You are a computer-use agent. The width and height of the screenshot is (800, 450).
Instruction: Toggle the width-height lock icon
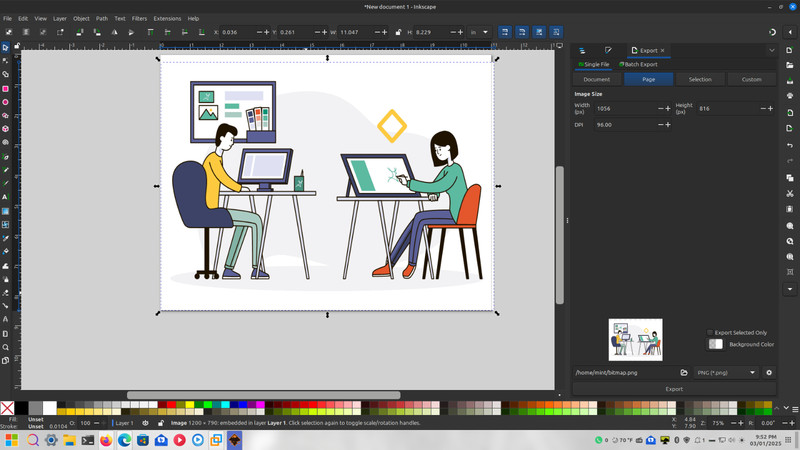pyautogui.click(x=398, y=32)
